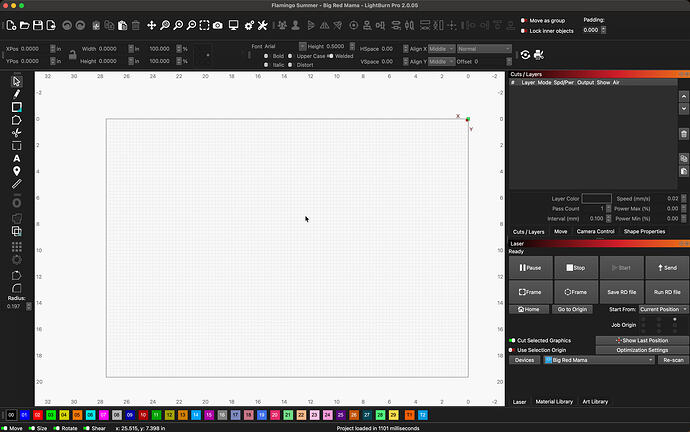The width and height of the screenshot is (690, 432).
Task: Click the Stop button
Action: click(x=576, y=267)
